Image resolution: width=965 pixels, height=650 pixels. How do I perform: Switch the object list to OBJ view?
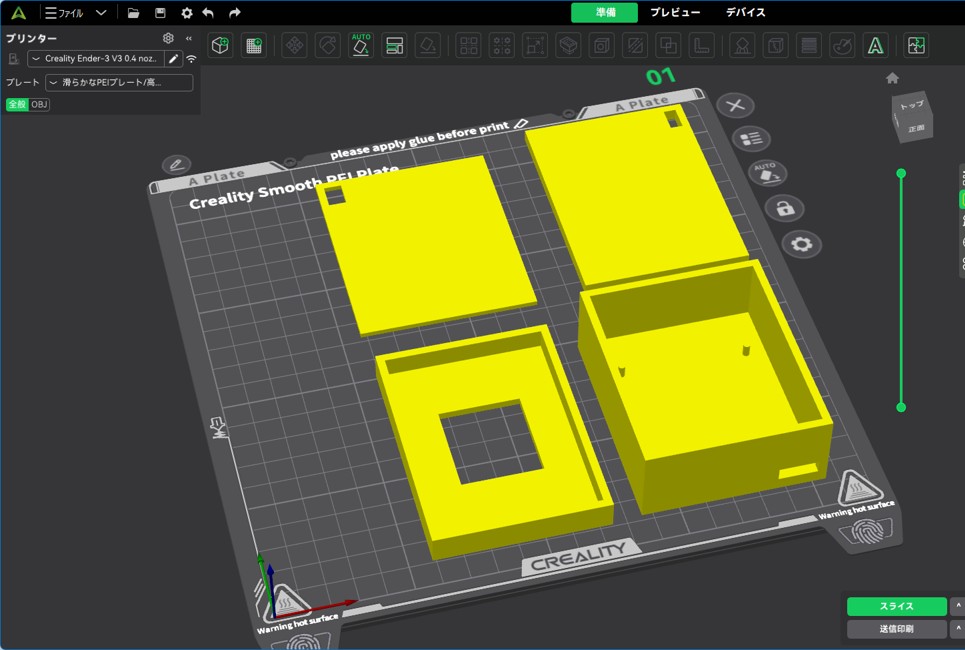tap(39, 104)
